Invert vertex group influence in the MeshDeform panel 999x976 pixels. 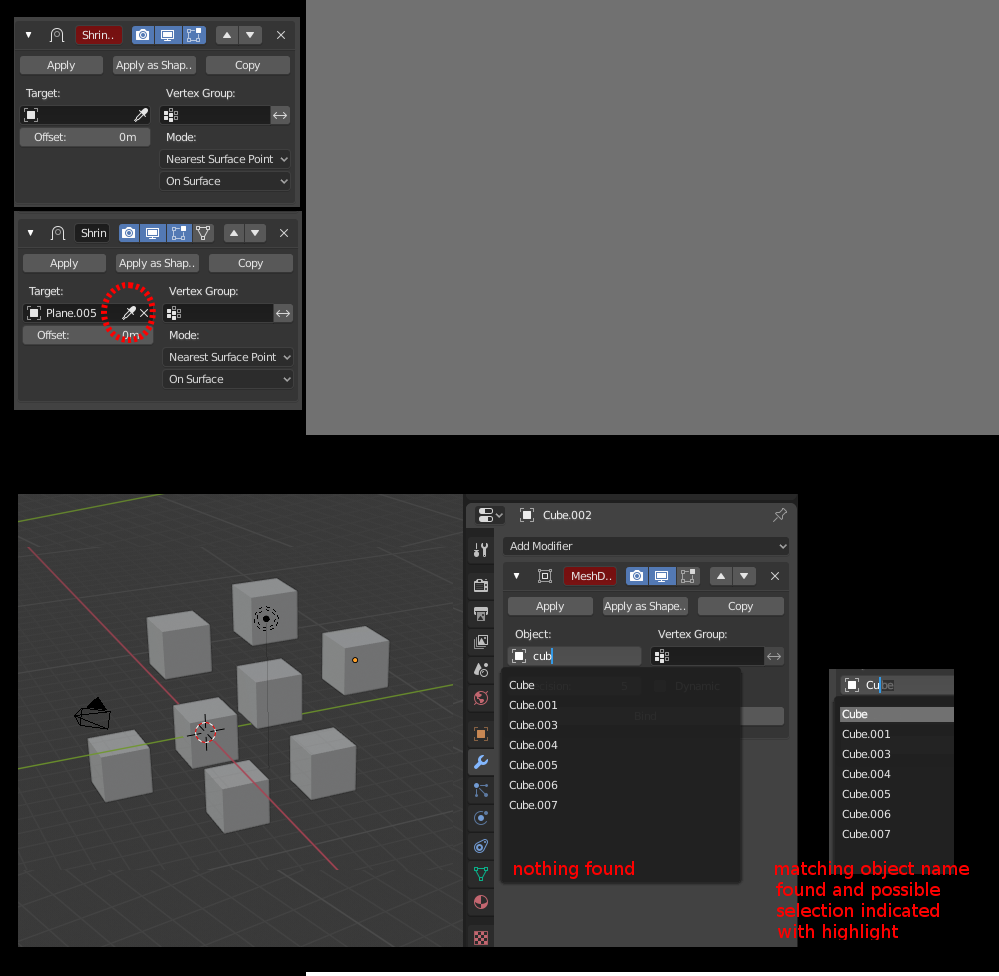(773, 656)
